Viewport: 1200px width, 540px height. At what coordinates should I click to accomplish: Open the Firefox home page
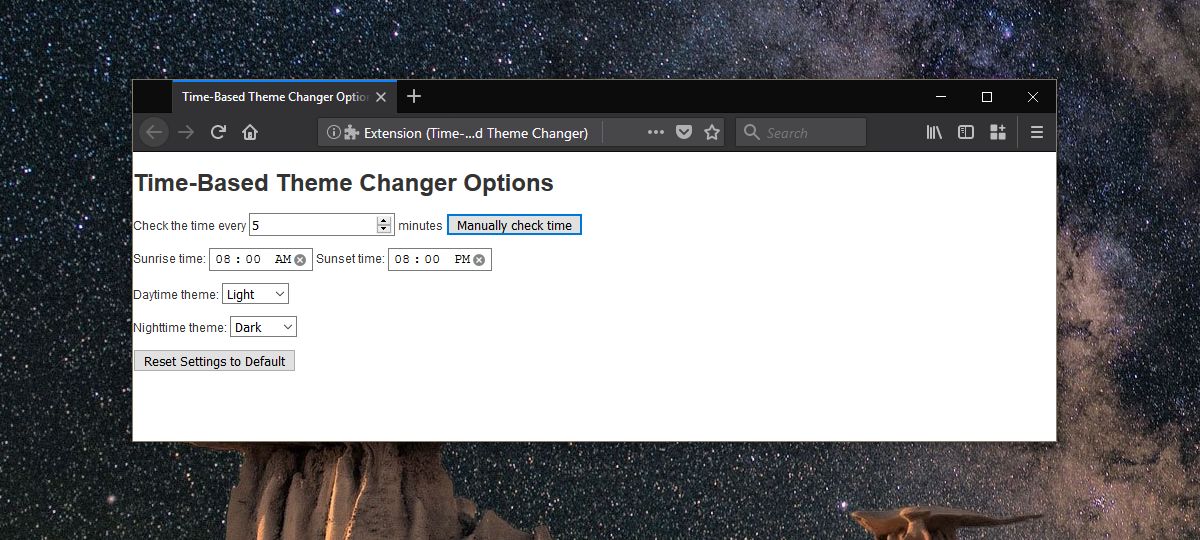click(x=250, y=132)
